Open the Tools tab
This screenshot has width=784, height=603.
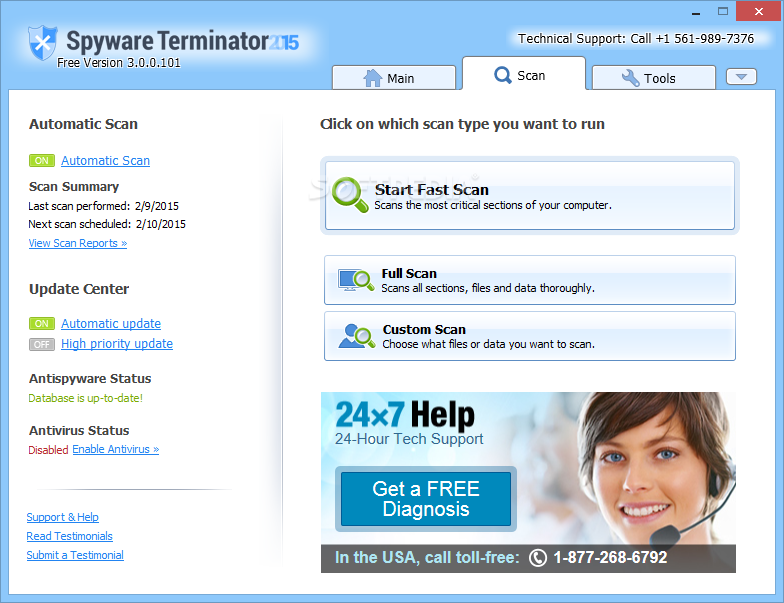coord(654,78)
